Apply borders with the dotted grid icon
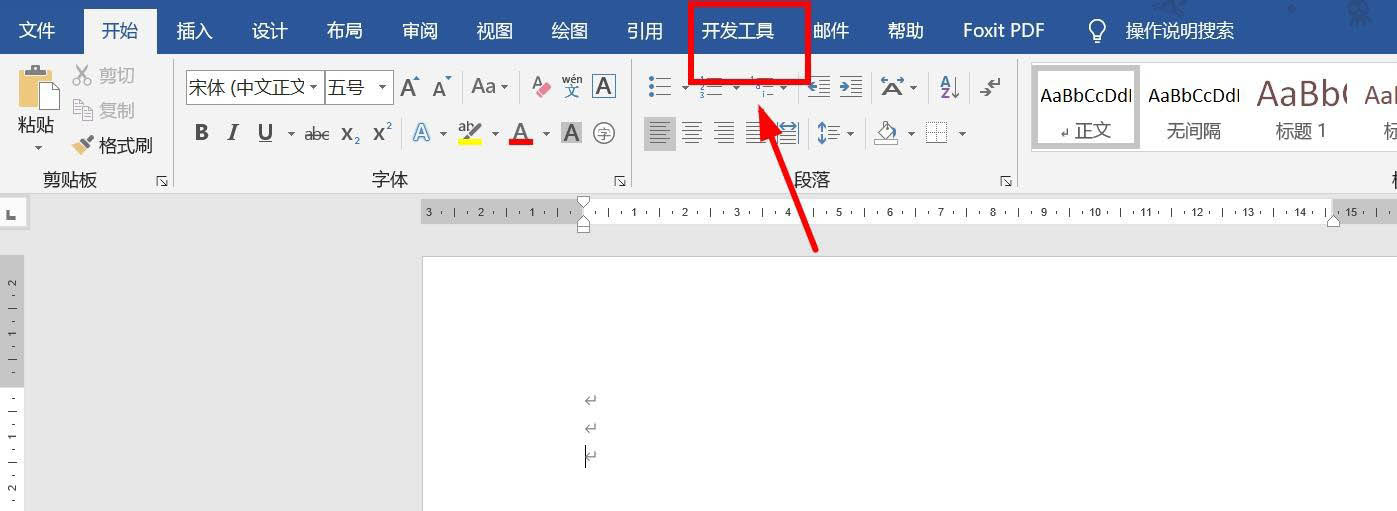 pos(937,133)
